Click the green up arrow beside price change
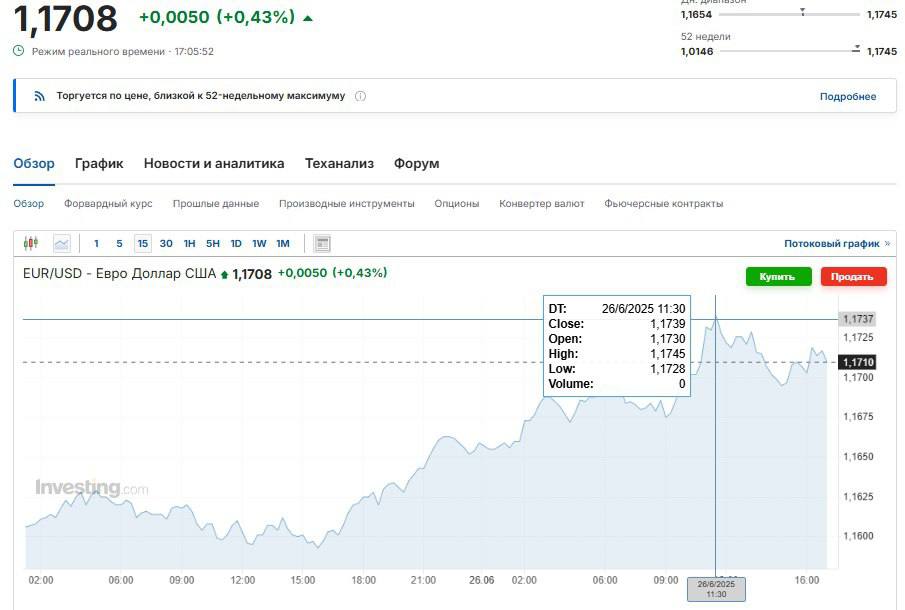905x610 pixels. [307, 18]
